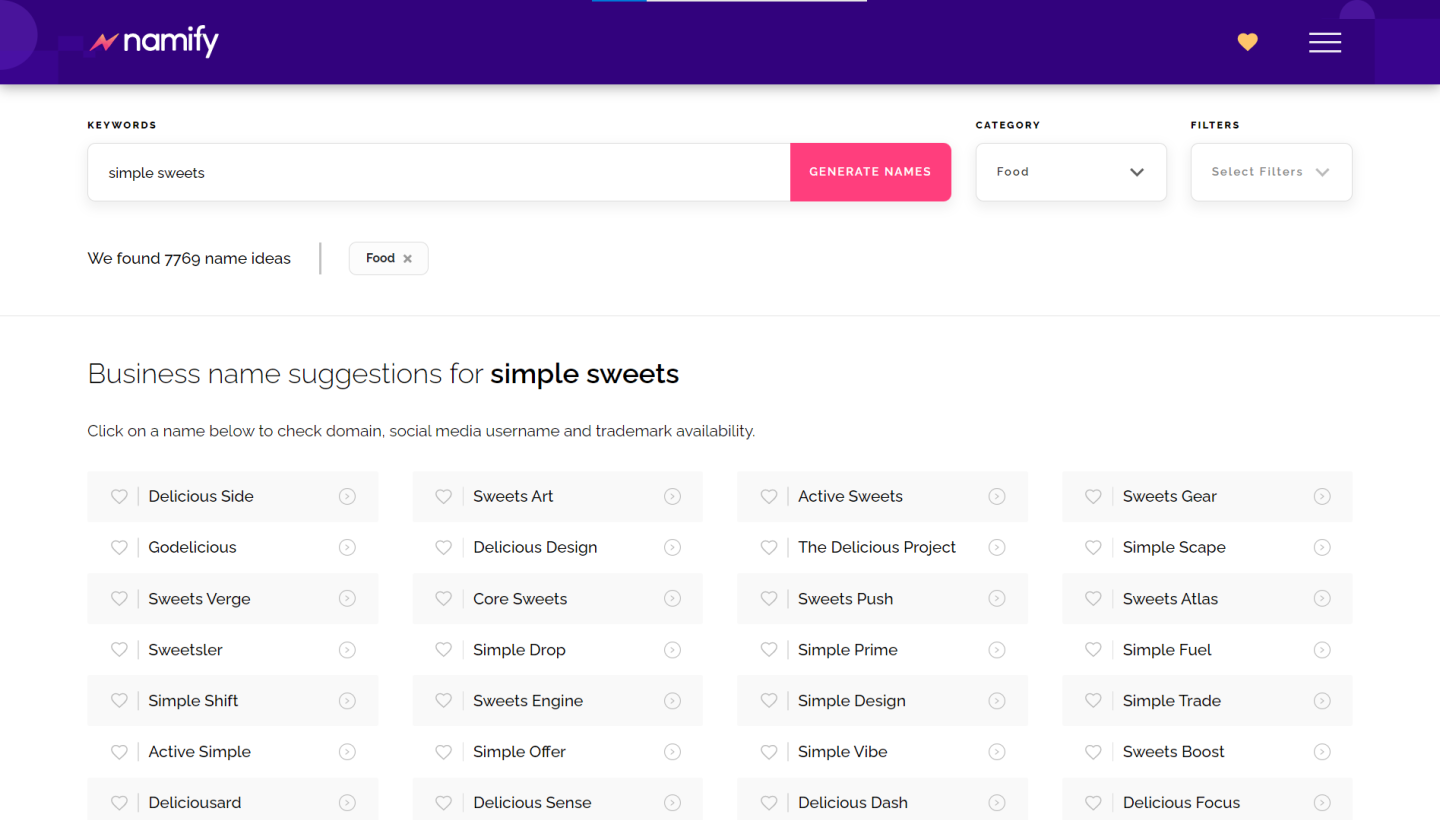Select The Delicious Project name
This screenshot has height=820, width=1440.
(876, 548)
